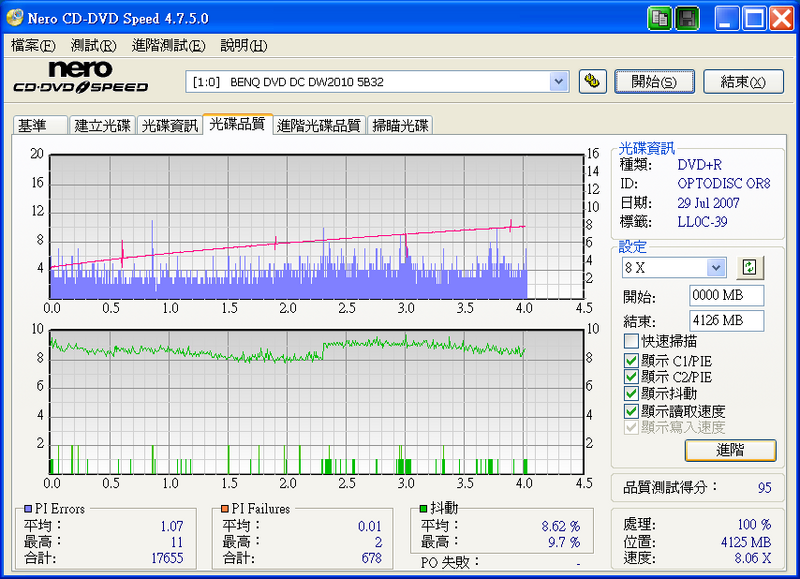Click the green jitter (抖動) legend square
The image size is (800, 579).
click(423, 508)
